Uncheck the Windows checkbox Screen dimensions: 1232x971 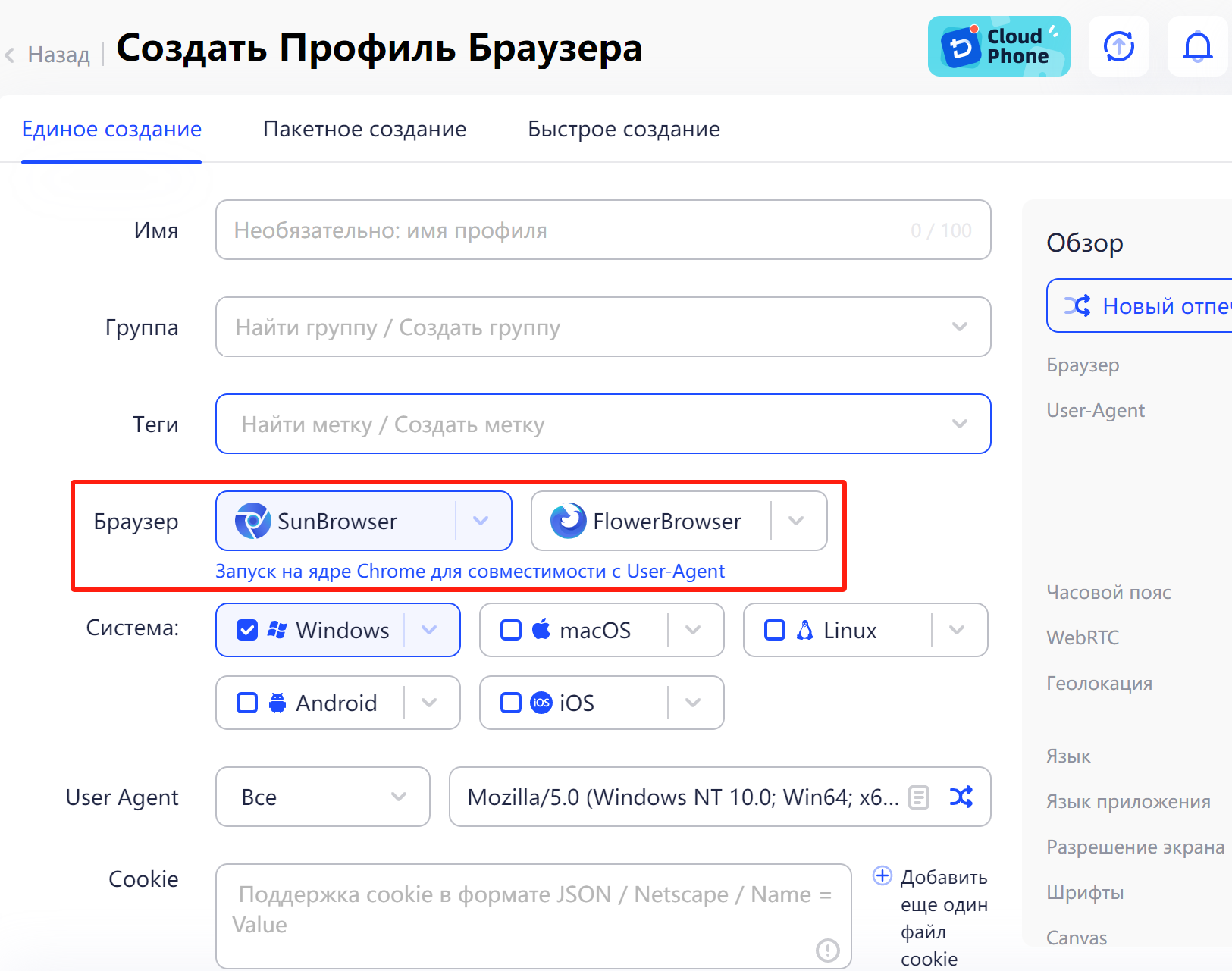coord(247,630)
